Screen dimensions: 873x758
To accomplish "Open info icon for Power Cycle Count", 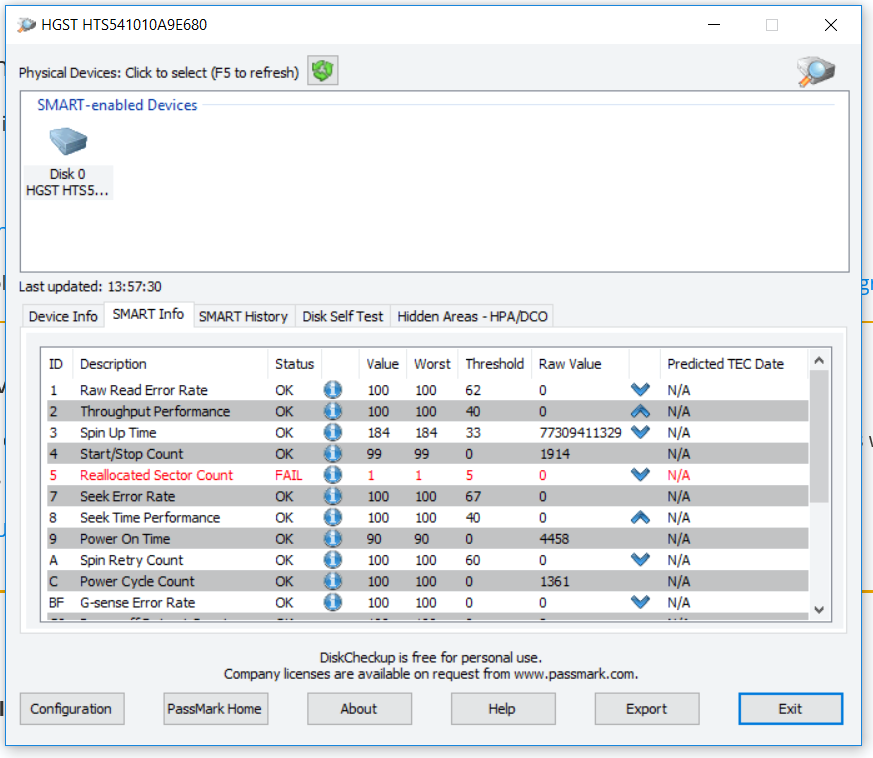I will [x=332, y=581].
